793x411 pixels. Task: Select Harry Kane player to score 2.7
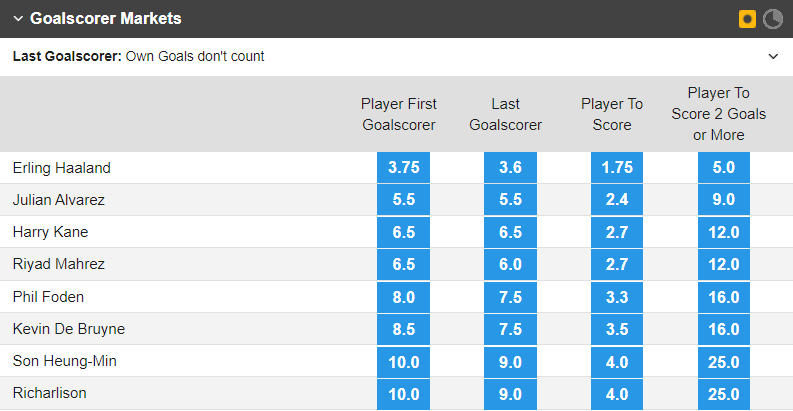pos(617,232)
